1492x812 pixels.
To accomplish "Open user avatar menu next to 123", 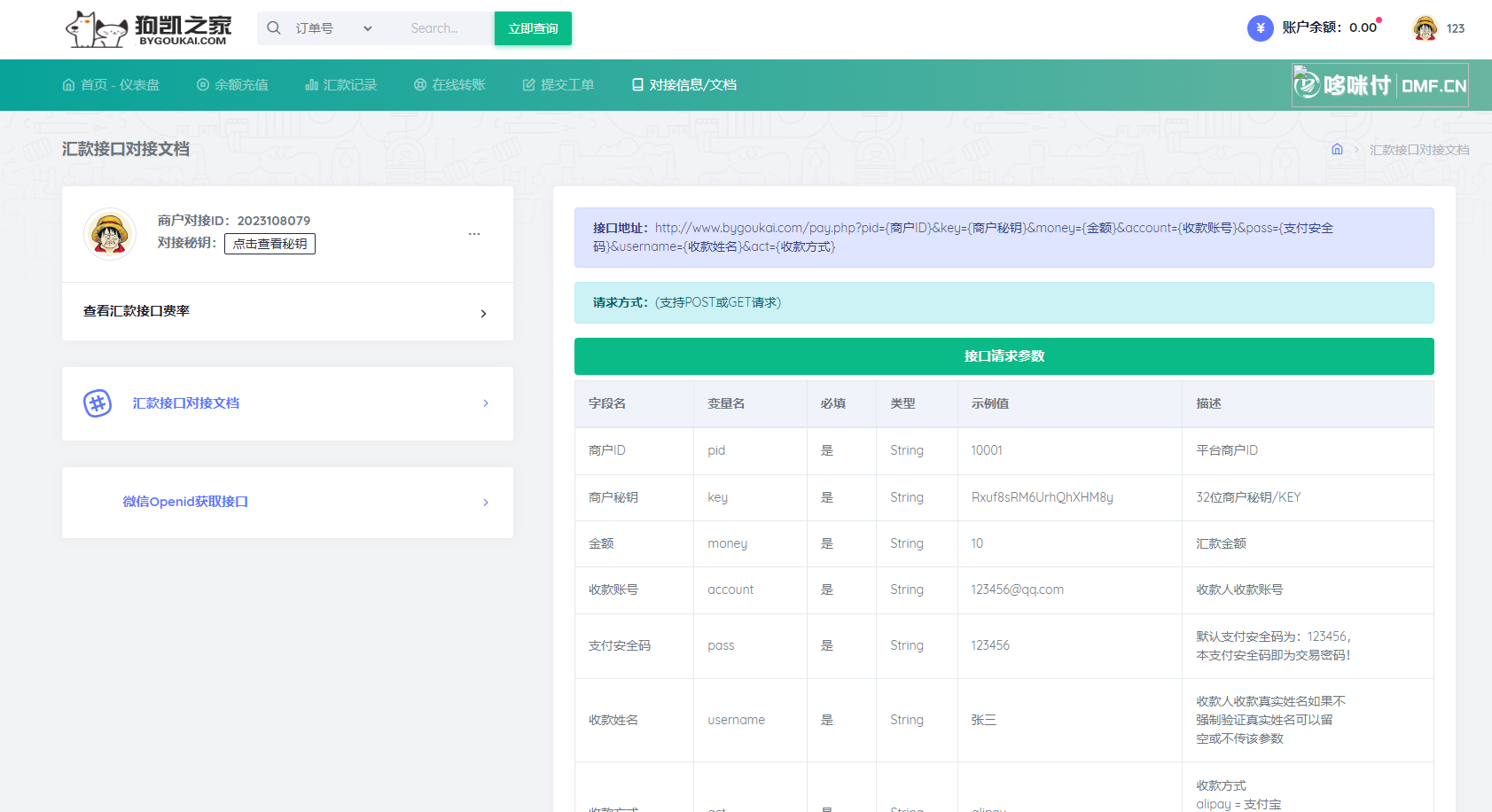I will click(1425, 28).
